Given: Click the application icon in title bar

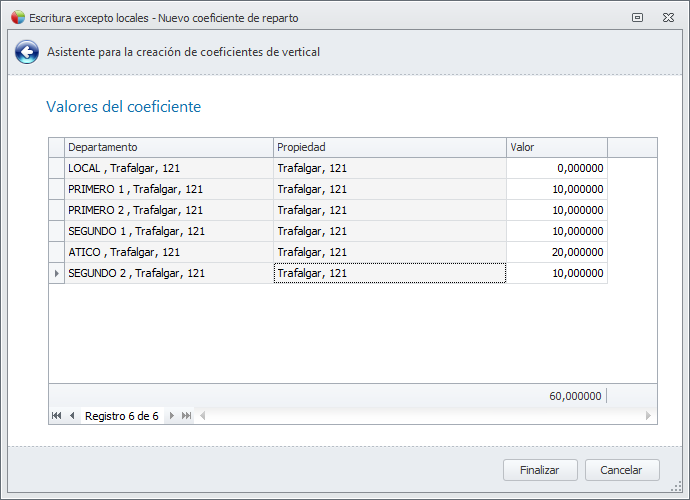Looking at the screenshot, I should pos(17,17).
